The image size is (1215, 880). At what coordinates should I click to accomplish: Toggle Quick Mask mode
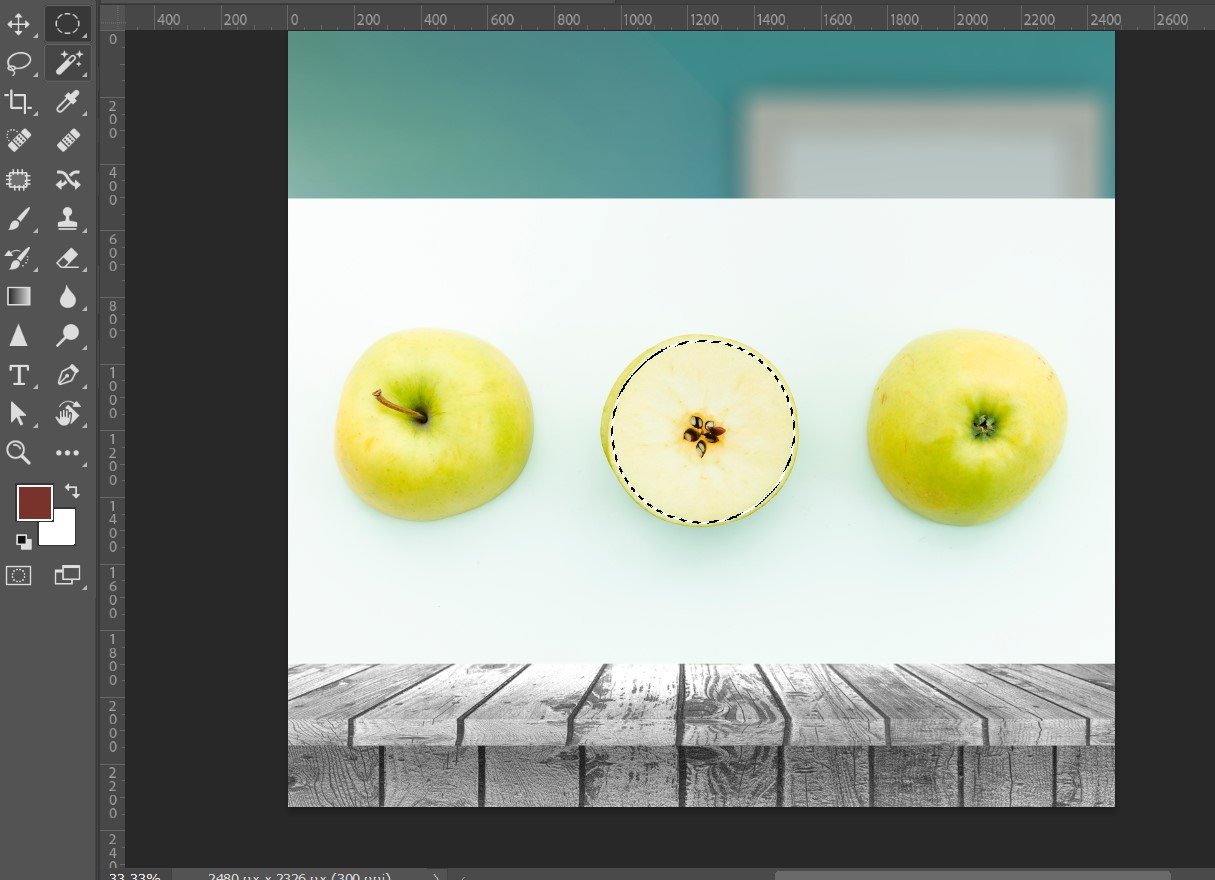19,575
